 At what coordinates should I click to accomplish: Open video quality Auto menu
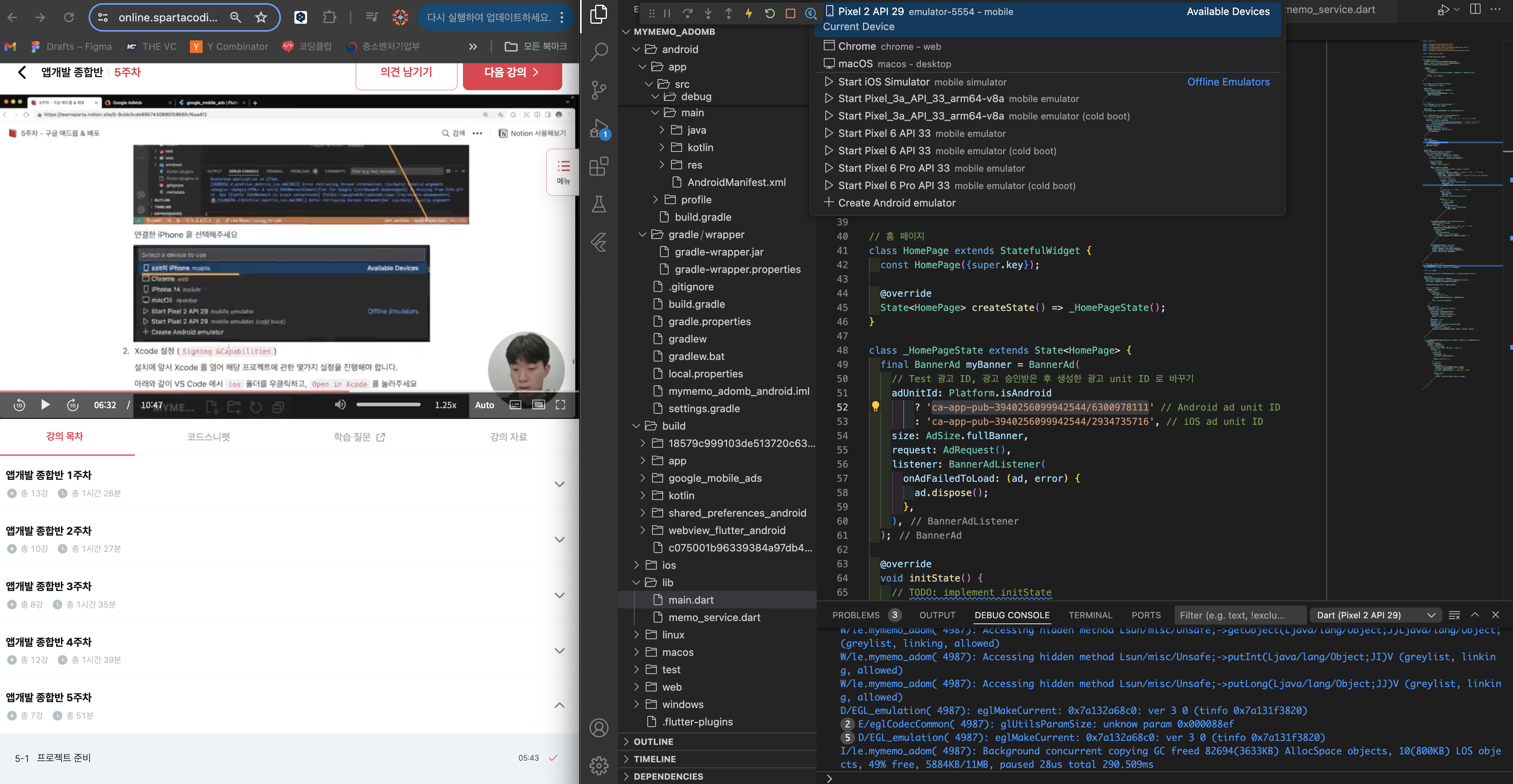click(485, 405)
